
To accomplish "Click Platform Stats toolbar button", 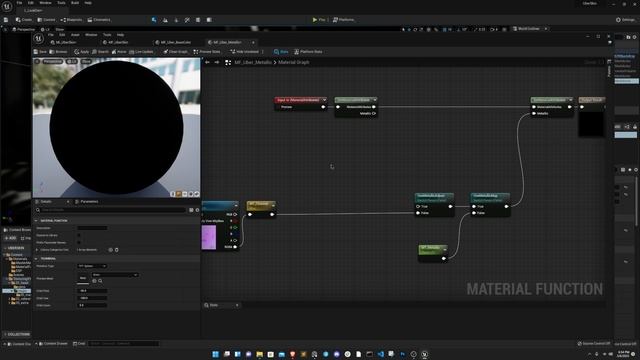I will (x=308, y=52).
